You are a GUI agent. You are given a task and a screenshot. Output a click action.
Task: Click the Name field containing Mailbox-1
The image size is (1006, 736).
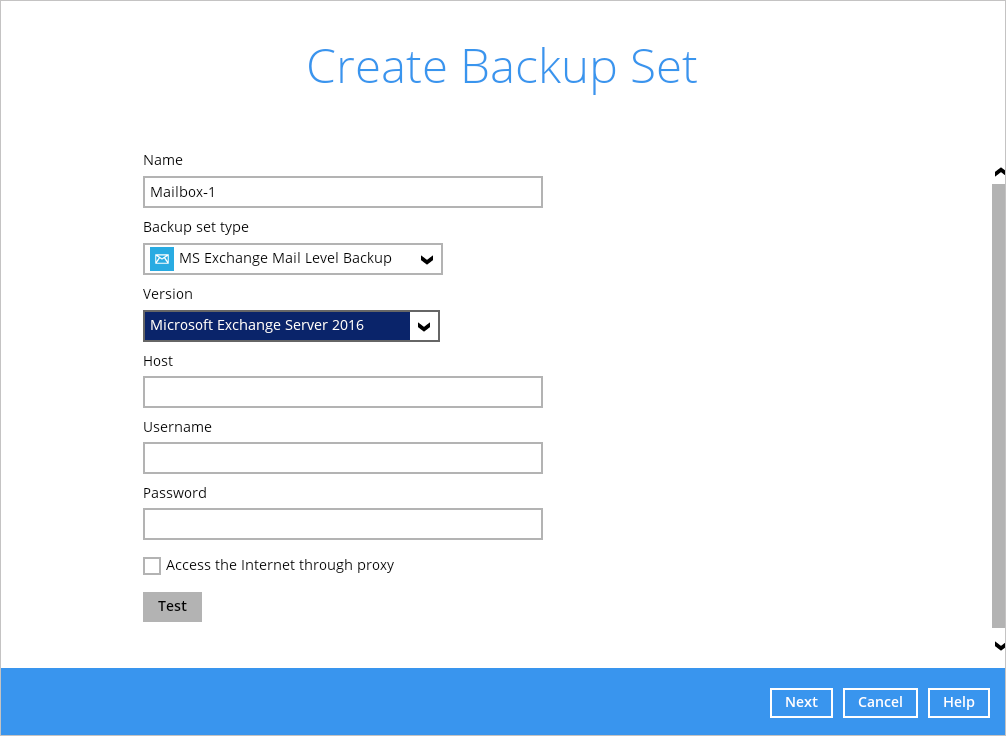point(343,192)
